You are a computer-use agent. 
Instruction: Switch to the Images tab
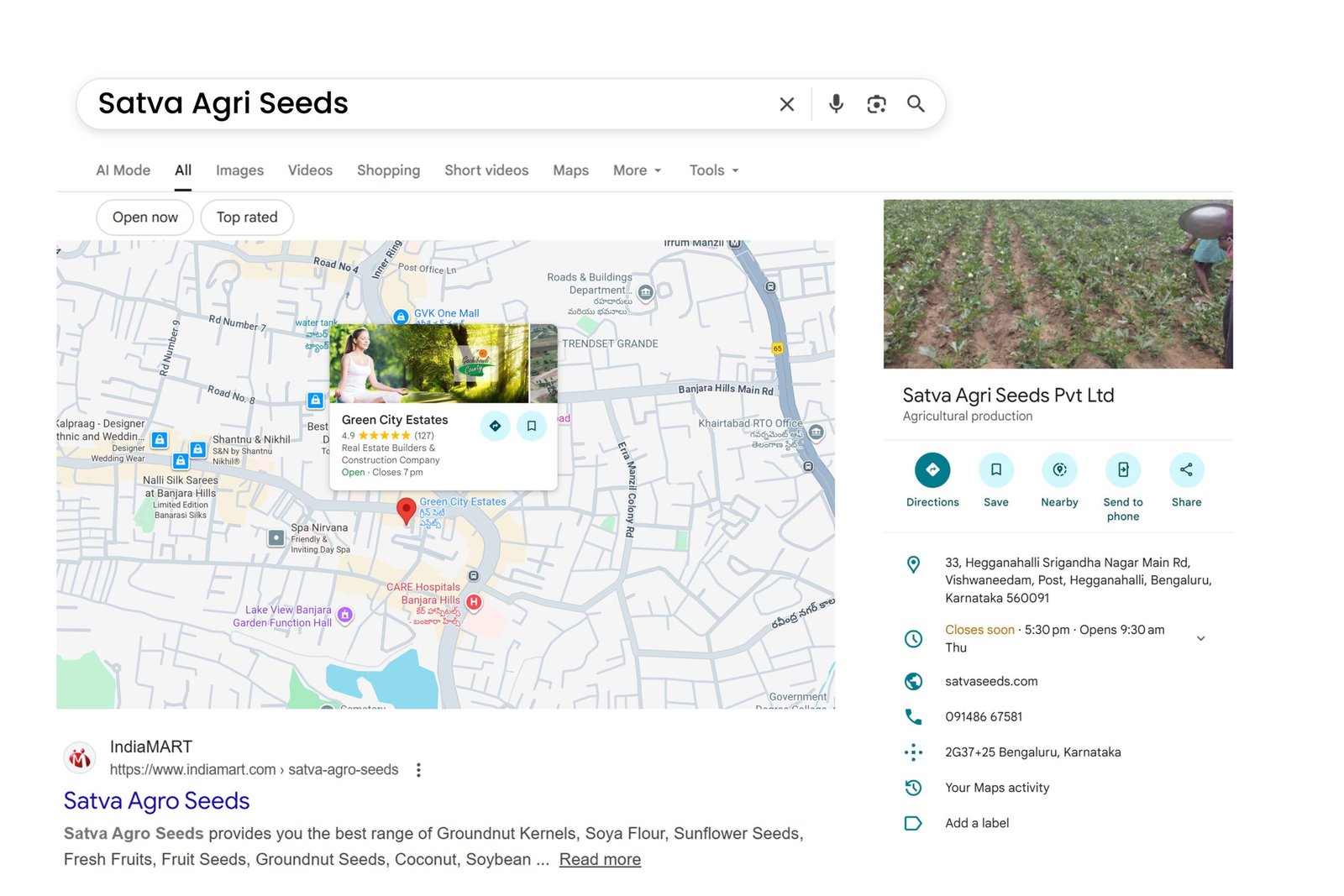[x=239, y=170]
